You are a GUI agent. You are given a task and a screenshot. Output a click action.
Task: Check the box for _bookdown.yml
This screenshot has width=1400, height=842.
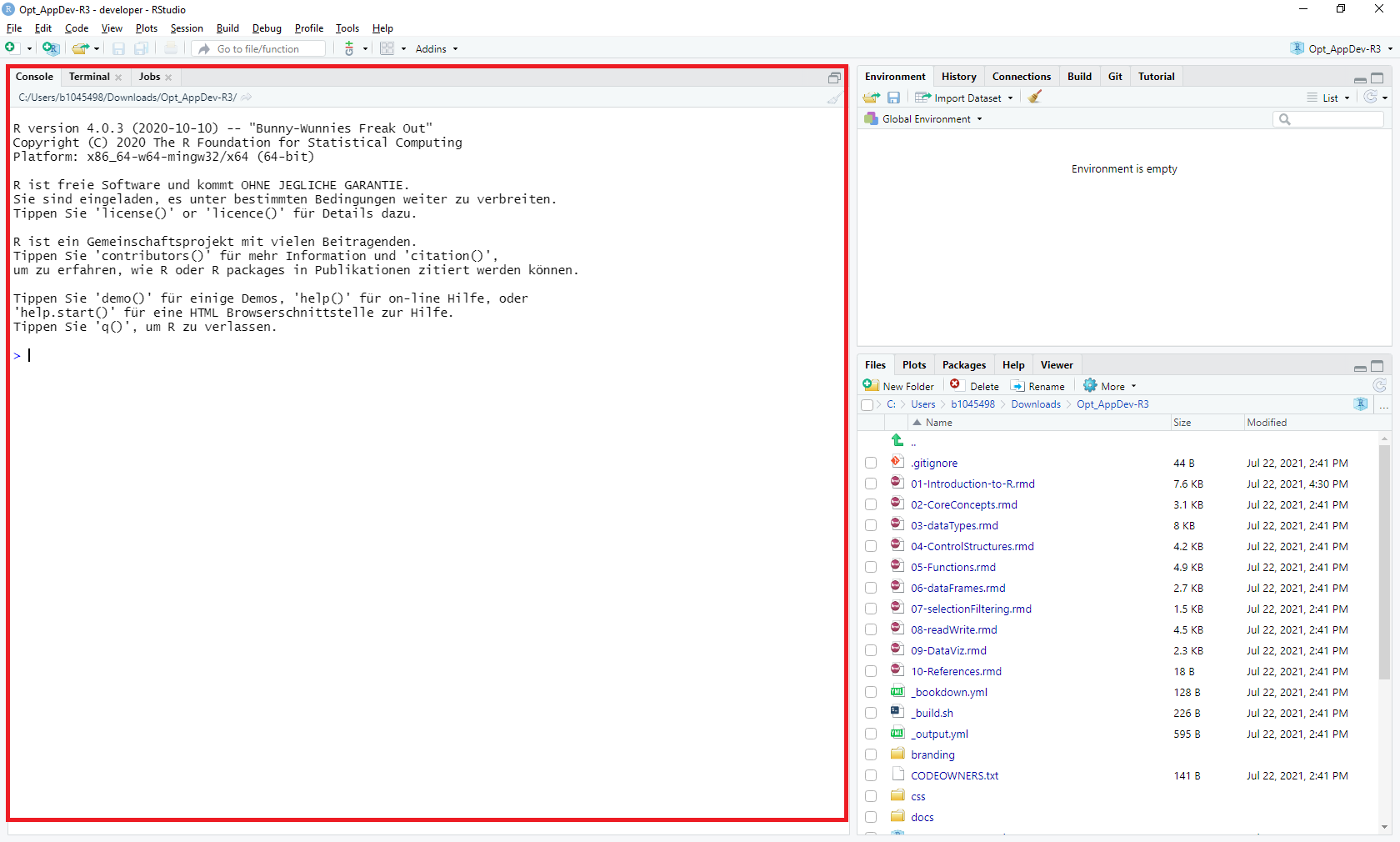(x=871, y=692)
